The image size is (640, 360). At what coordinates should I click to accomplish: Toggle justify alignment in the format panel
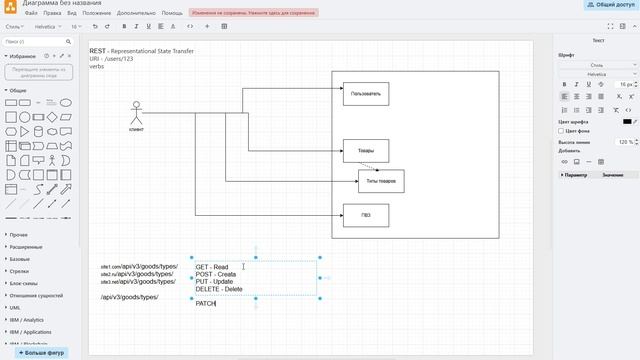point(601,97)
